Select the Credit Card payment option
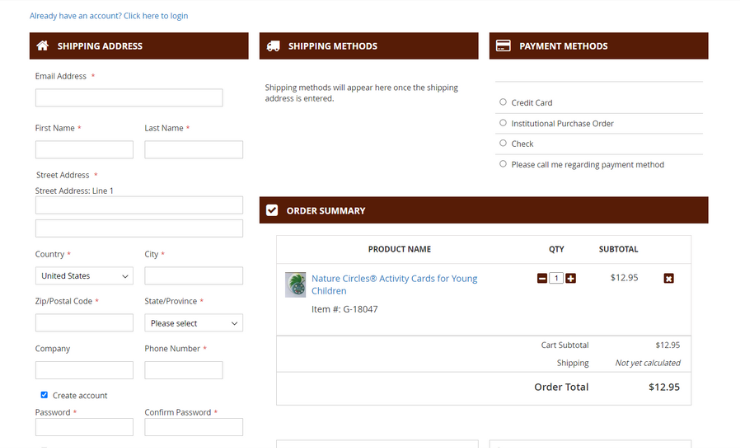This screenshot has height=448, width=740. pos(503,102)
